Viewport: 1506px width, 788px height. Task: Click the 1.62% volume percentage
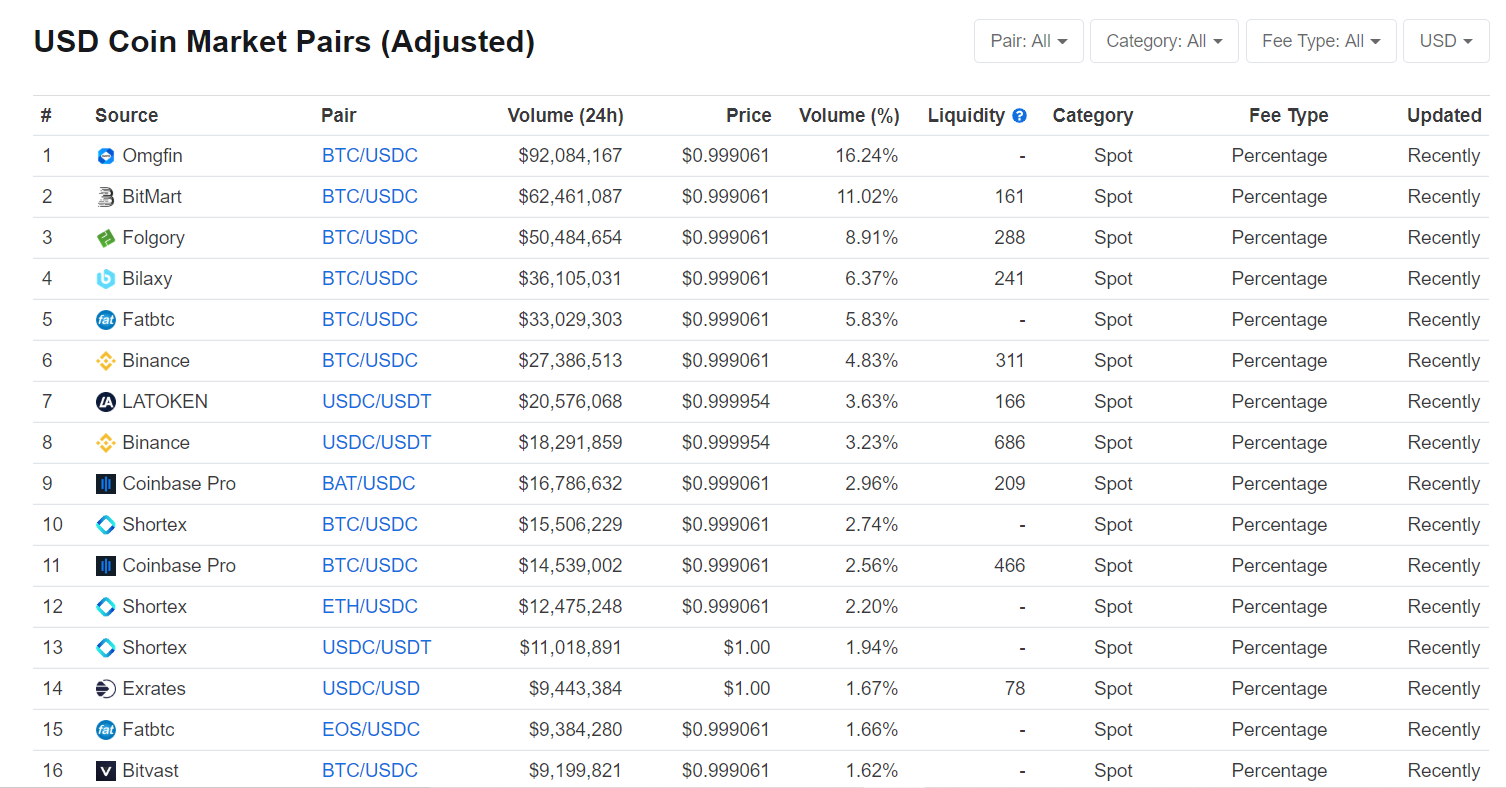click(872, 771)
